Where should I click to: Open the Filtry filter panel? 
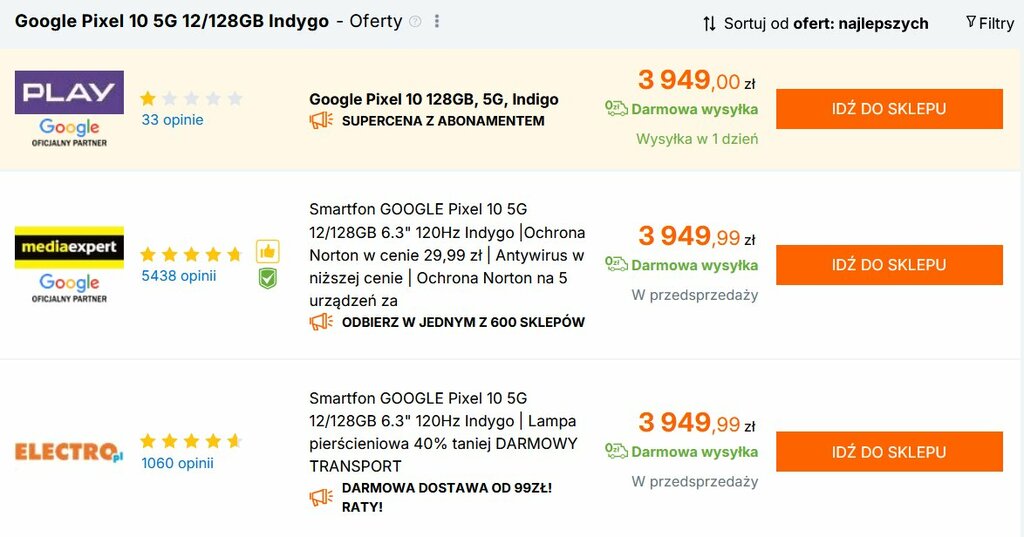click(x=989, y=23)
